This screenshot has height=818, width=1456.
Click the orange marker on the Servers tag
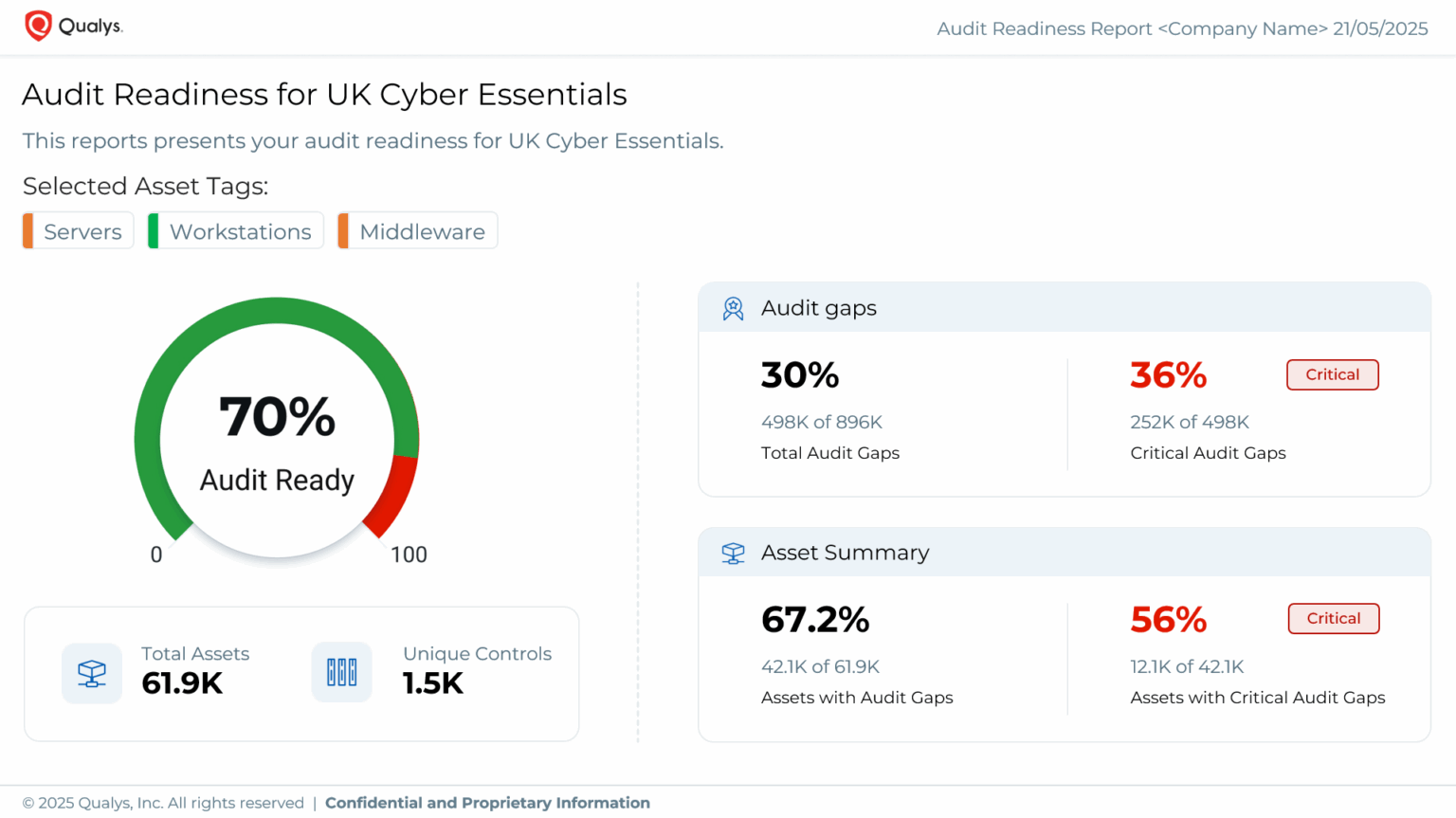[x=29, y=230]
